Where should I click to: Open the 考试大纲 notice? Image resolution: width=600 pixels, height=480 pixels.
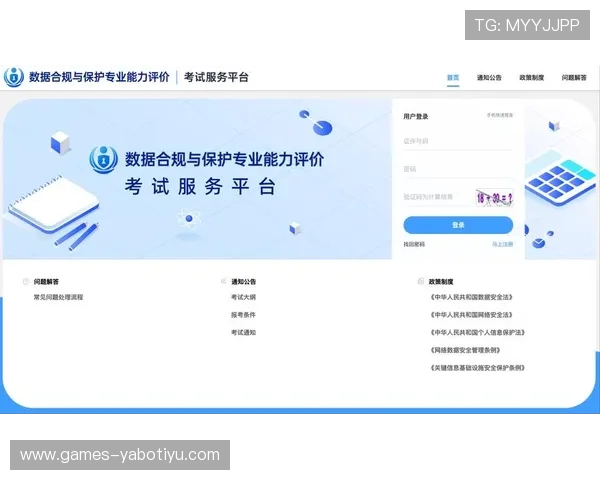(x=243, y=297)
